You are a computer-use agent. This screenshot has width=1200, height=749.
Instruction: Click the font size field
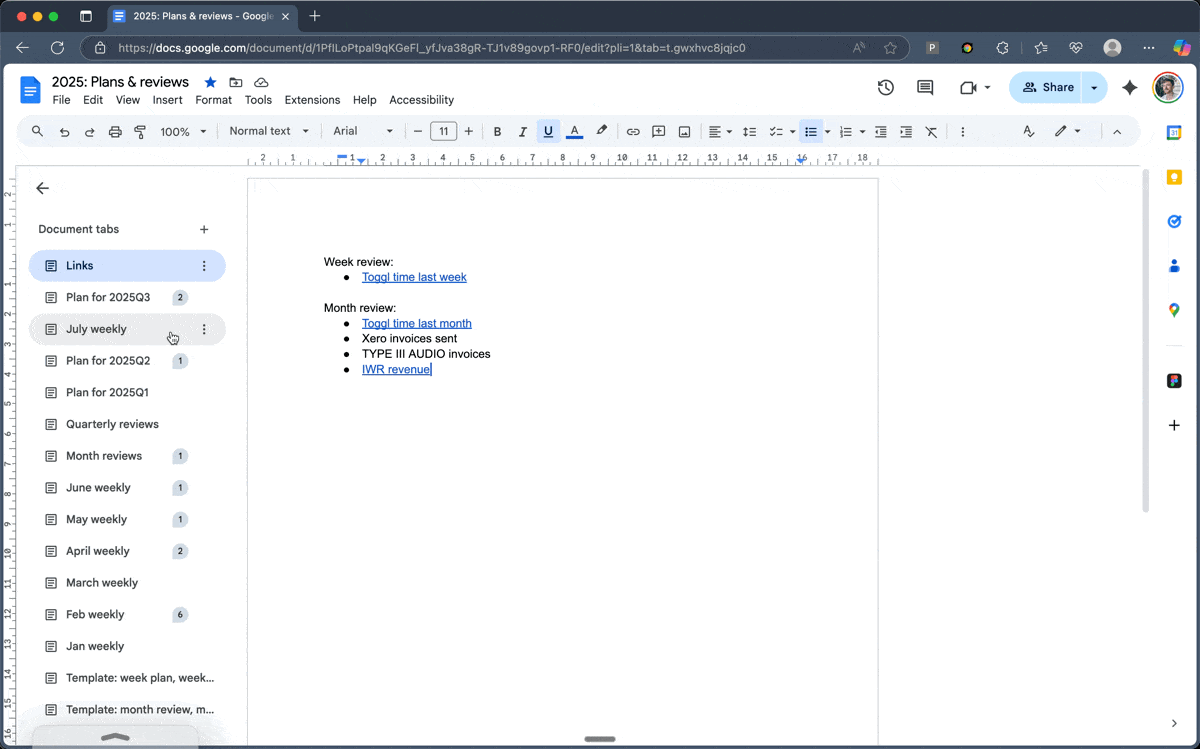point(443,131)
